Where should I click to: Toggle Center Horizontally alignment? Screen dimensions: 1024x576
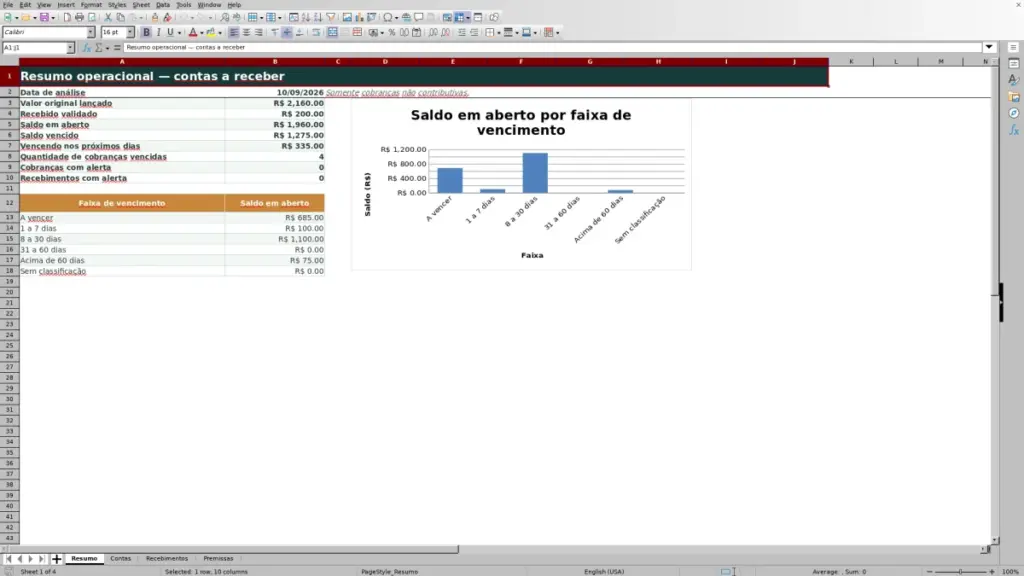(246, 32)
